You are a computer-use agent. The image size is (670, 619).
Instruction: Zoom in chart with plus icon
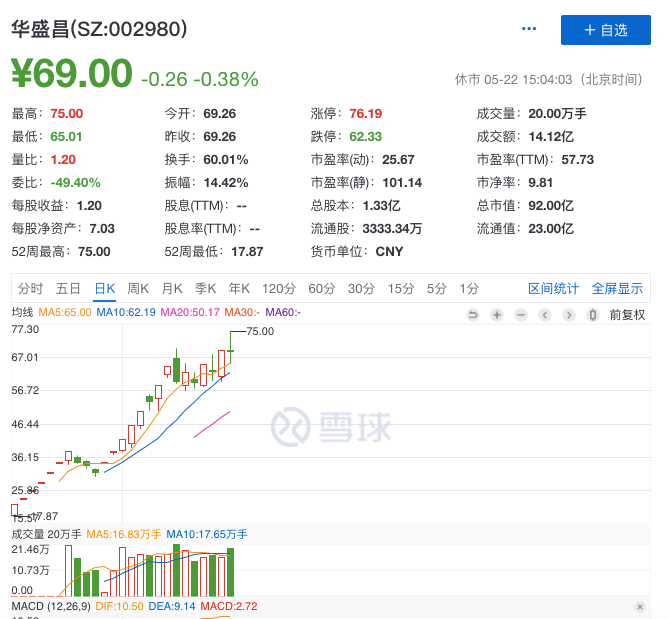click(497, 315)
